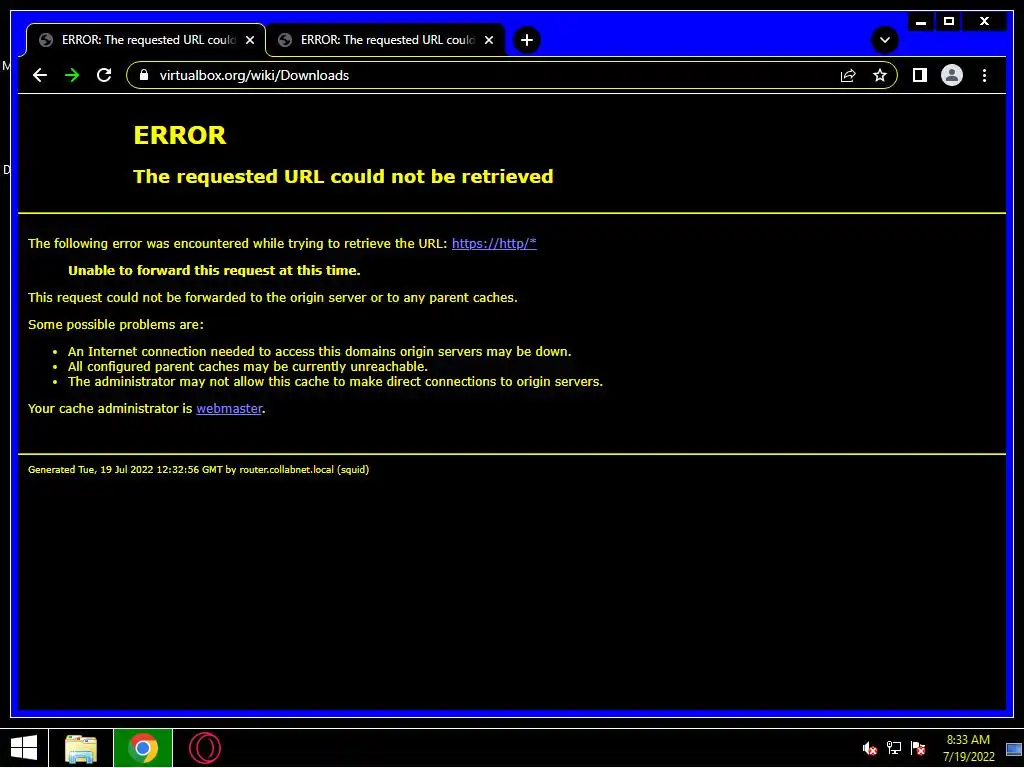Click 'Unable to forward this request' text
The width and height of the screenshot is (1024, 768).
pos(214,270)
